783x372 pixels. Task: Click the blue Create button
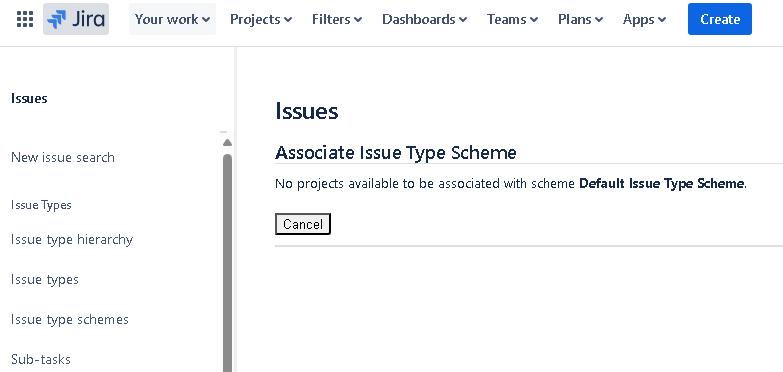(720, 19)
